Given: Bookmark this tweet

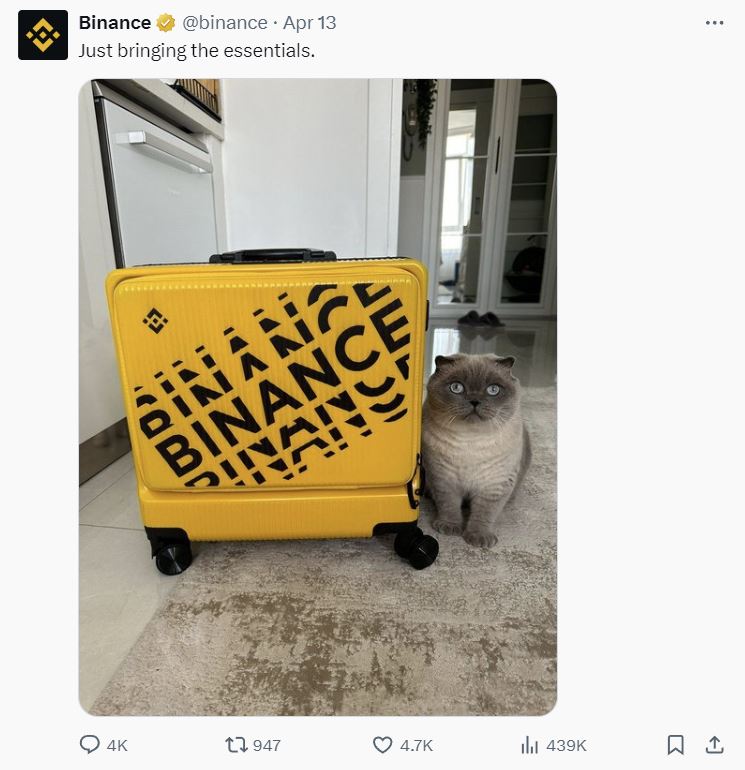Looking at the screenshot, I should click(x=675, y=745).
